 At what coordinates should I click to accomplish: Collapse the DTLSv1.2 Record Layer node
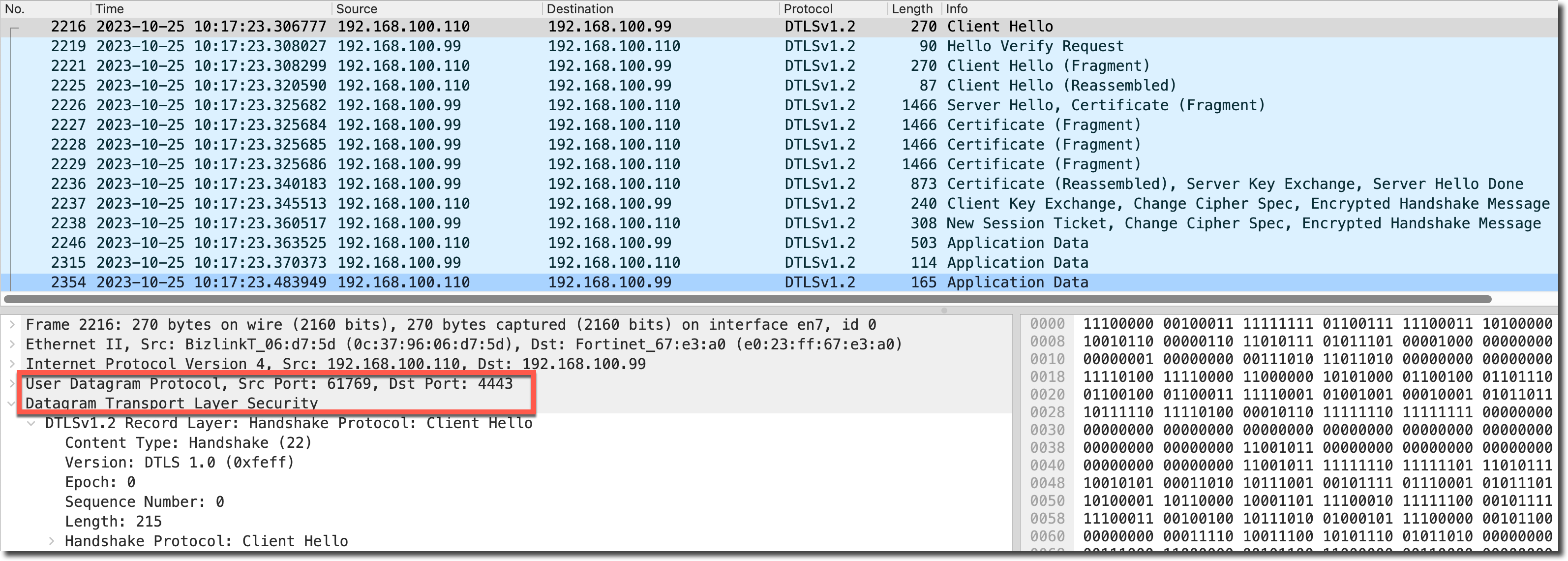31,423
